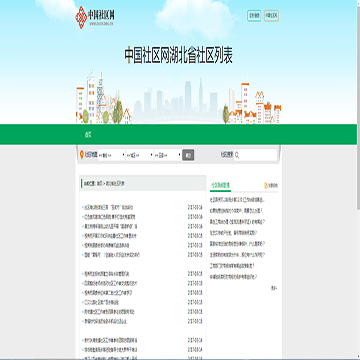Click the green-bordered button in the header
Screen dimensions: 360x360
click(x=254, y=16)
